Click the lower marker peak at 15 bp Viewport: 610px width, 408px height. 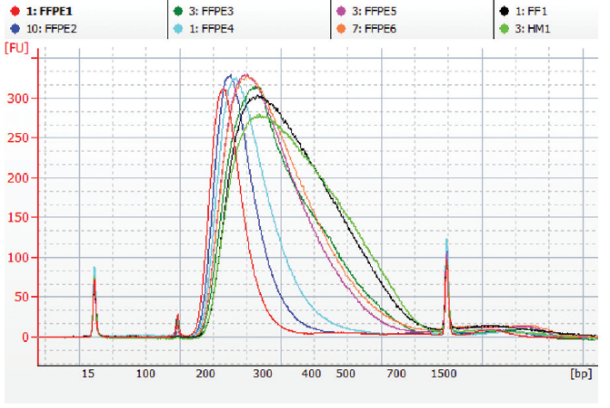point(94,285)
